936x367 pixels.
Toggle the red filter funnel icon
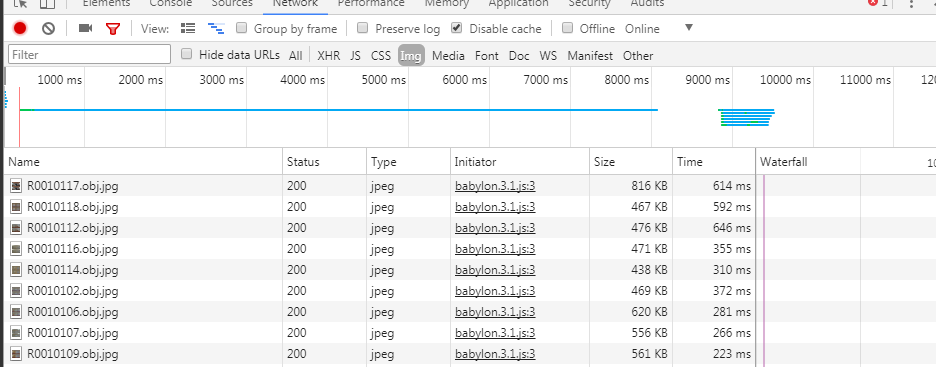pos(113,29)
